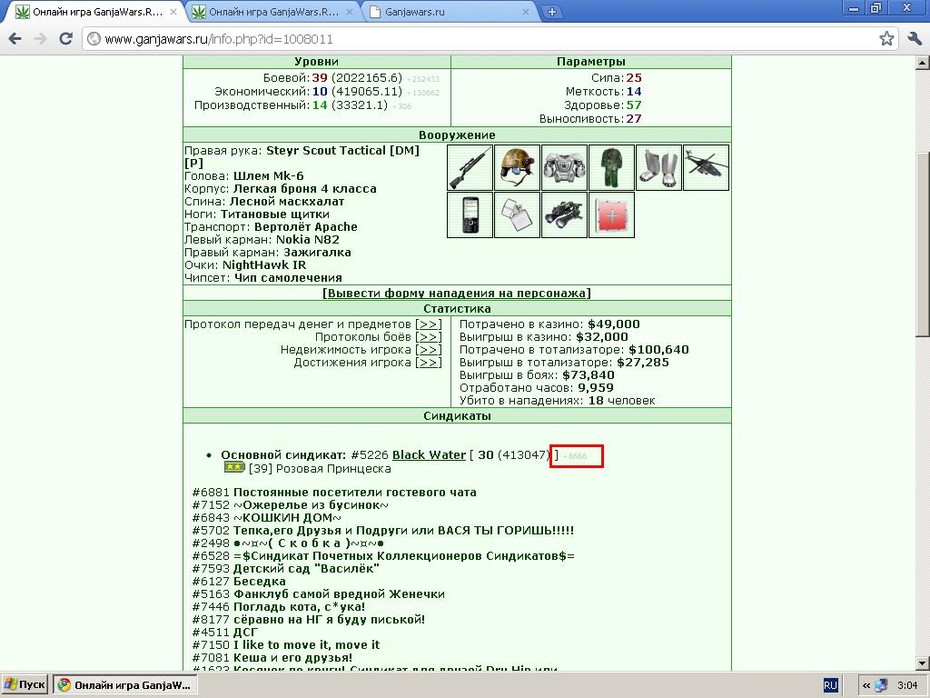Open Чип самолечения chipset link
The image size is (930, 698).
coord(288,278)
